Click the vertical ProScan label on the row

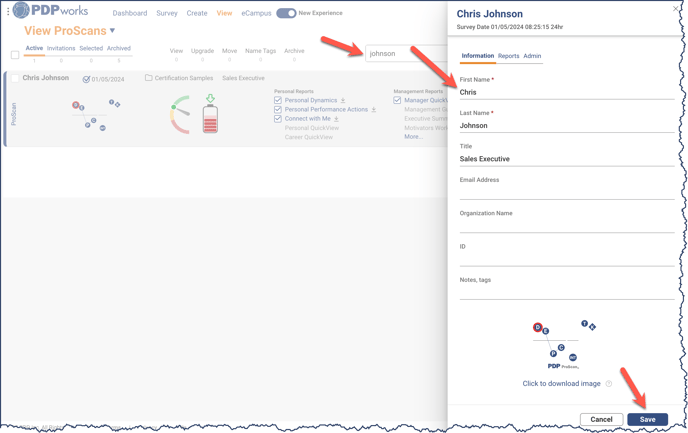pos(13,114)
